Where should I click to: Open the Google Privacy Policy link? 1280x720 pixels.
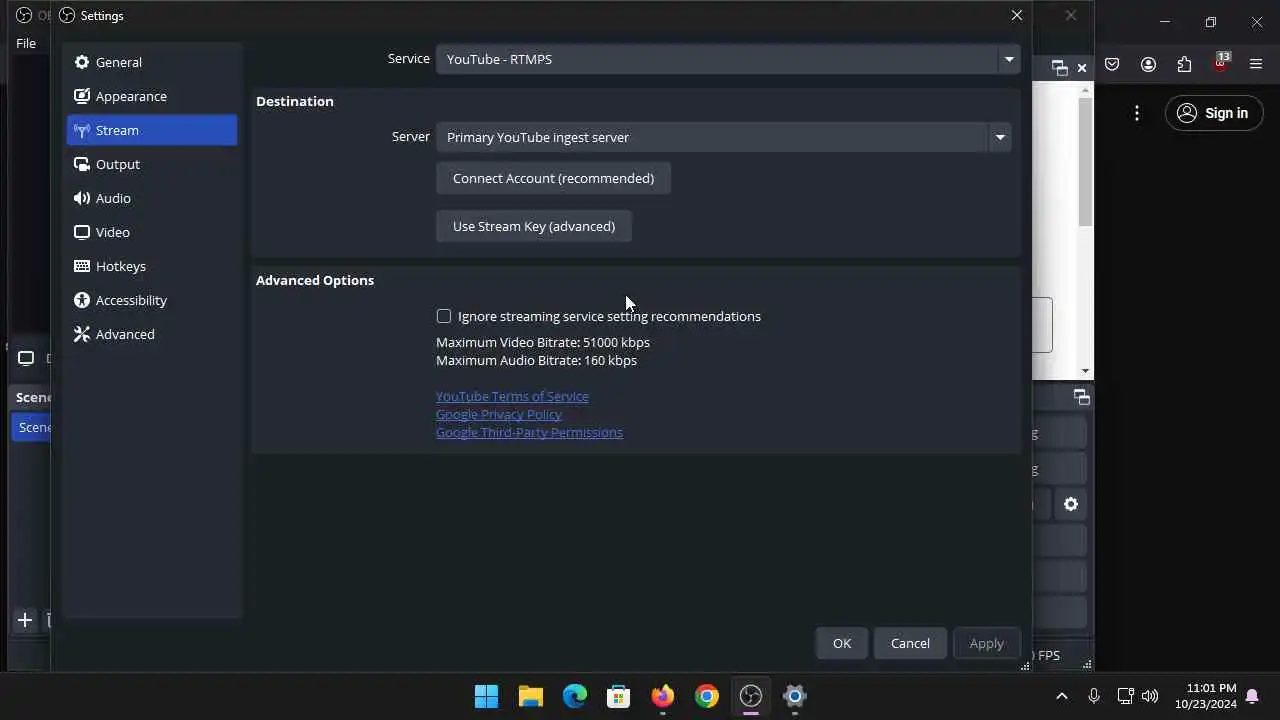499,414
